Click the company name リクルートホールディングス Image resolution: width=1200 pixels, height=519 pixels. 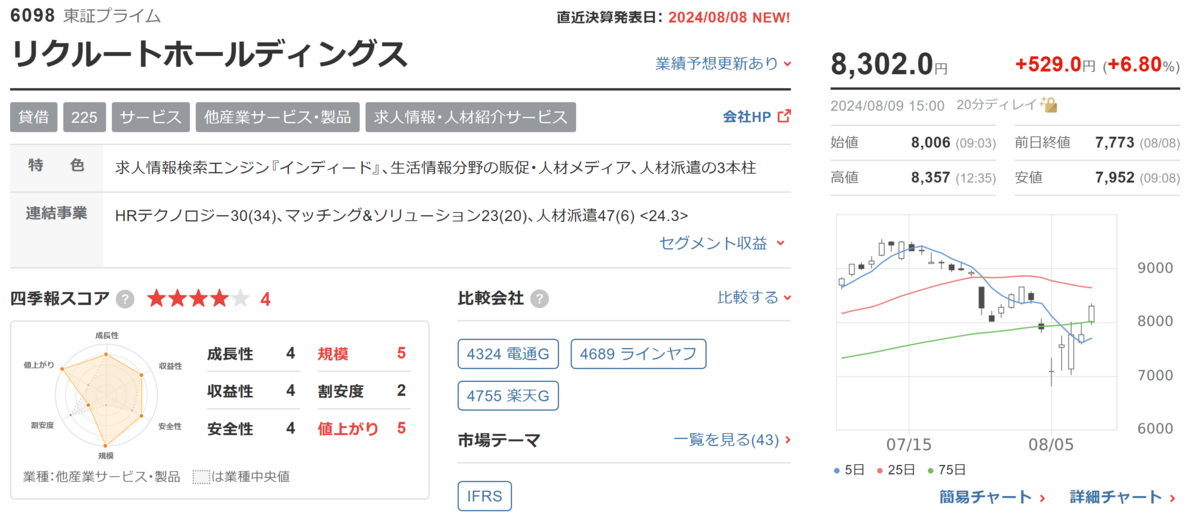coord(210,54)
